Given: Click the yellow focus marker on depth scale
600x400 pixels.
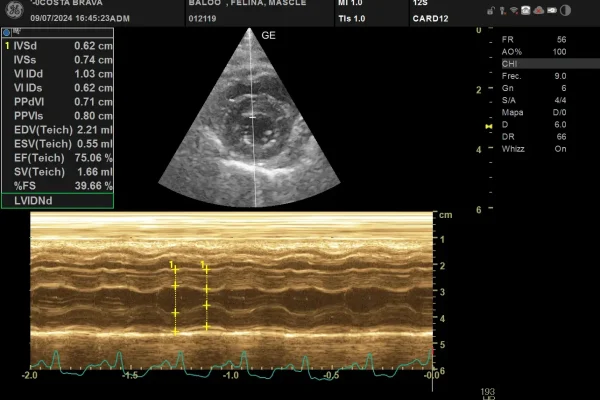Looking at the screenshot, I should coord(488,128).
